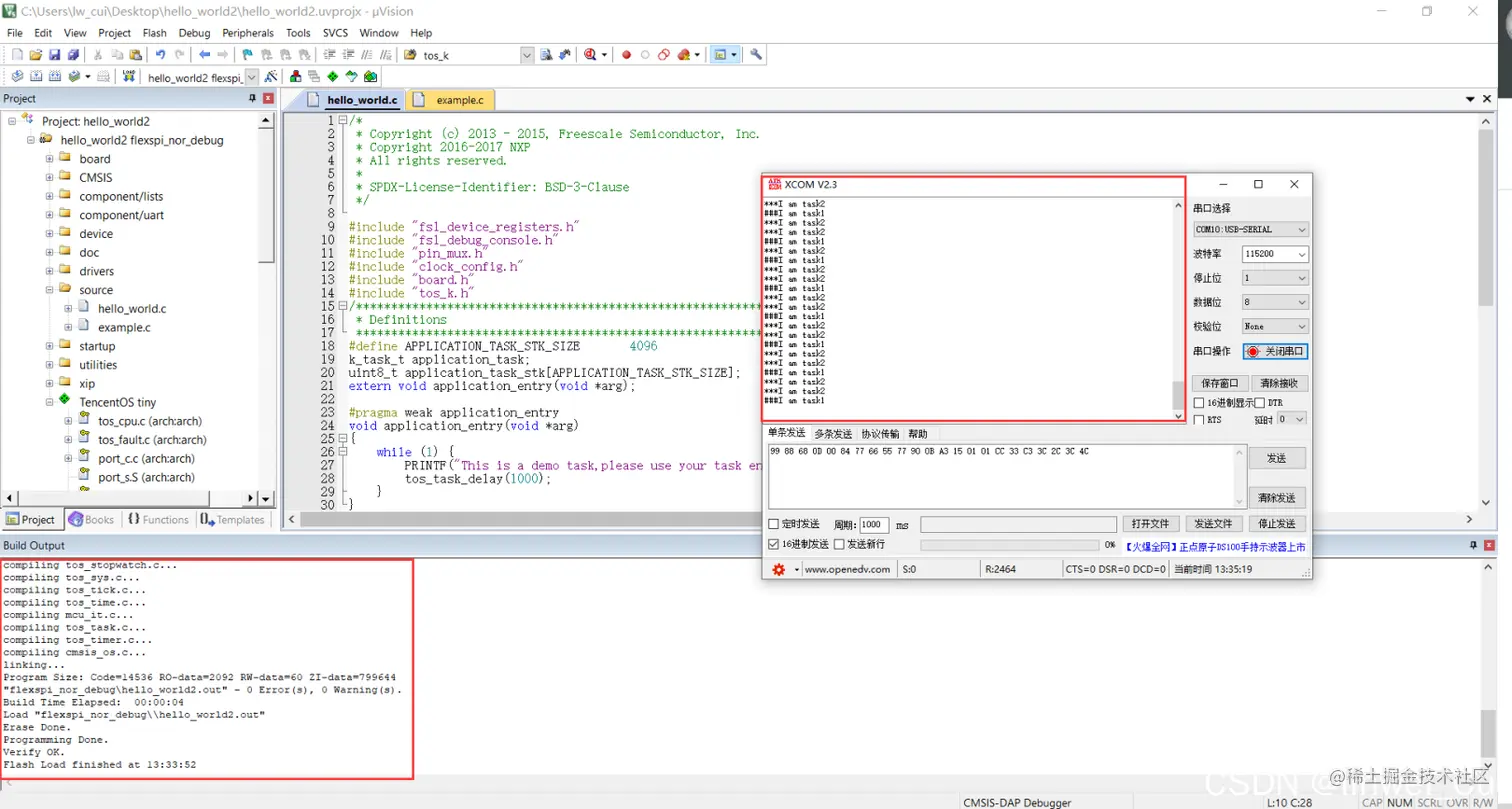Click the 发送 send button in XCOM
Image resolution: width=1512 pixels, height=809 pixels.
(1276, 458)
